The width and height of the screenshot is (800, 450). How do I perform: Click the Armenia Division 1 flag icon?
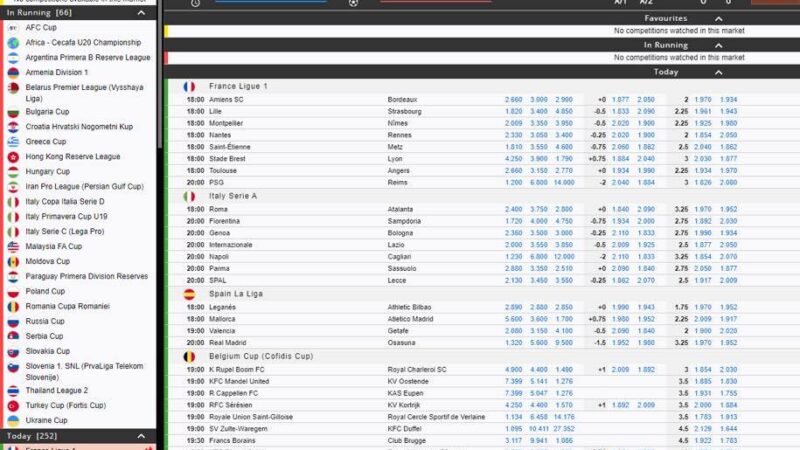point(13,72)
